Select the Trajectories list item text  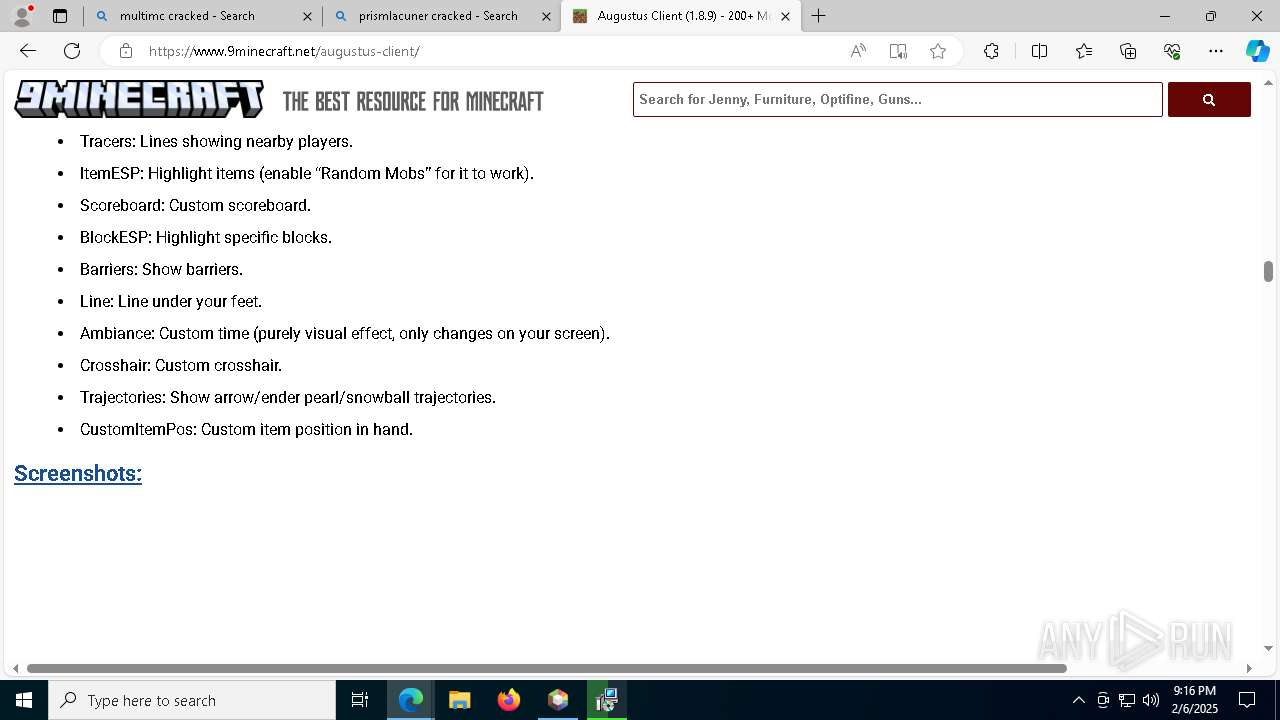288,397
